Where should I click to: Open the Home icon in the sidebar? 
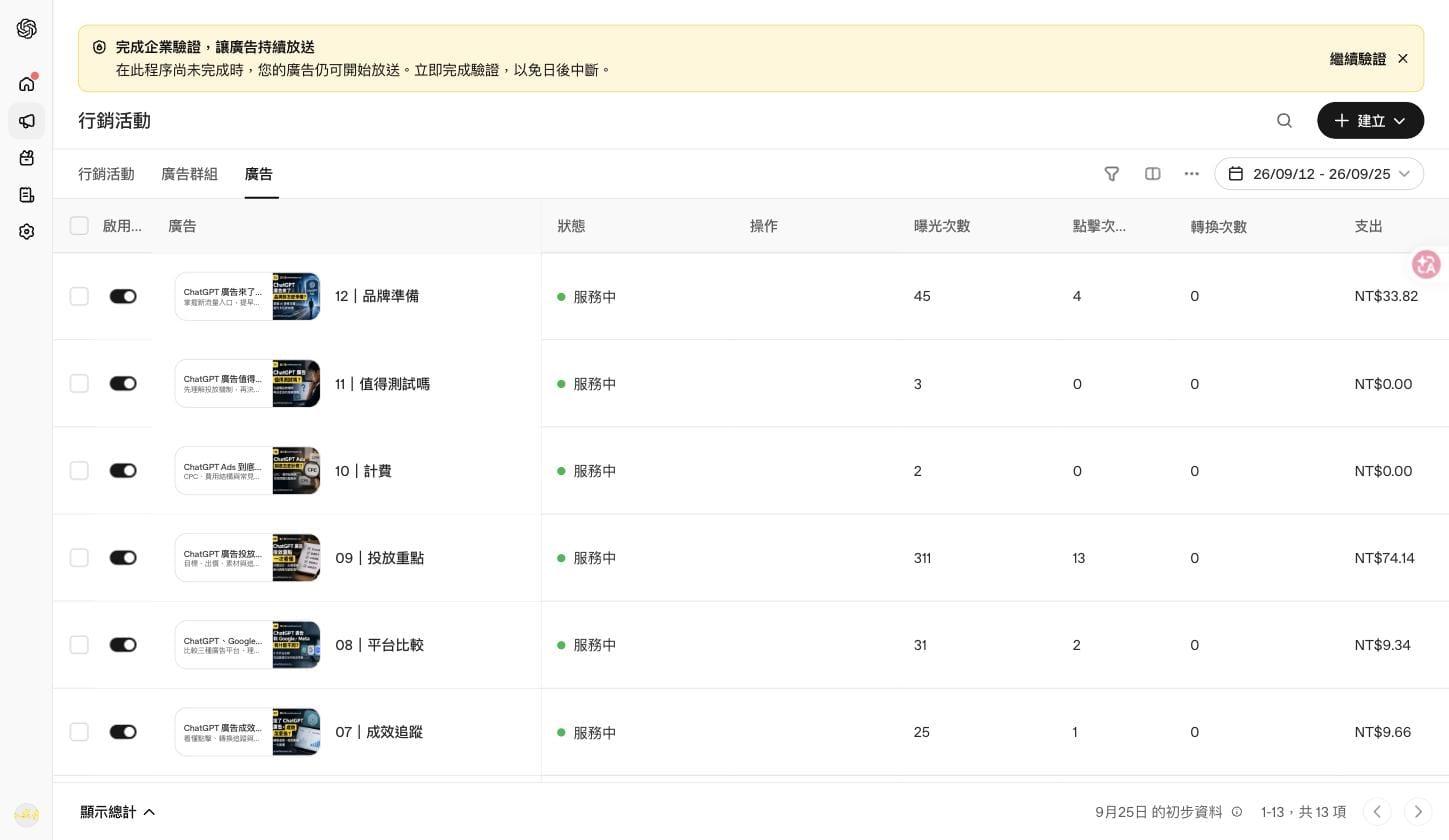click(x=27, y=84)
